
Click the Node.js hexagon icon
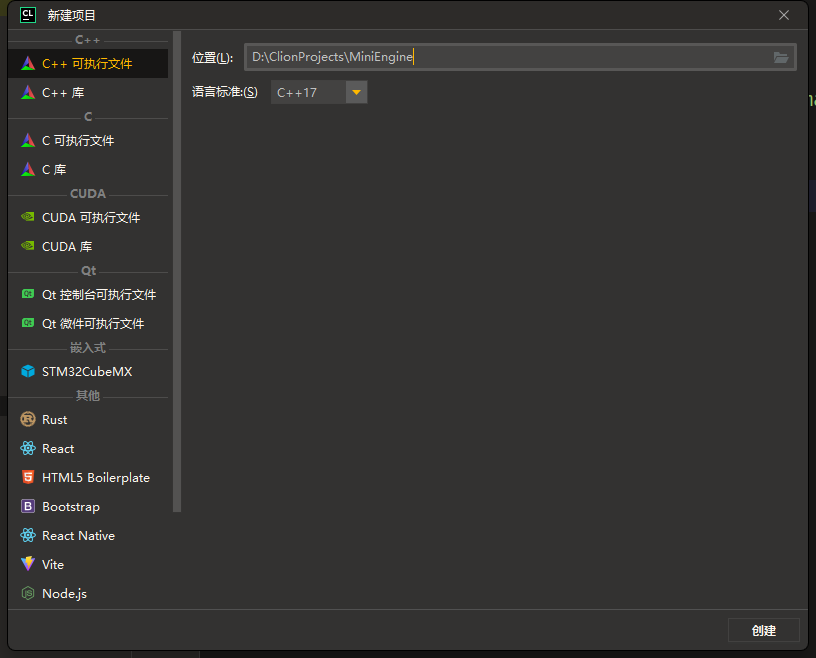click(28, 593)
